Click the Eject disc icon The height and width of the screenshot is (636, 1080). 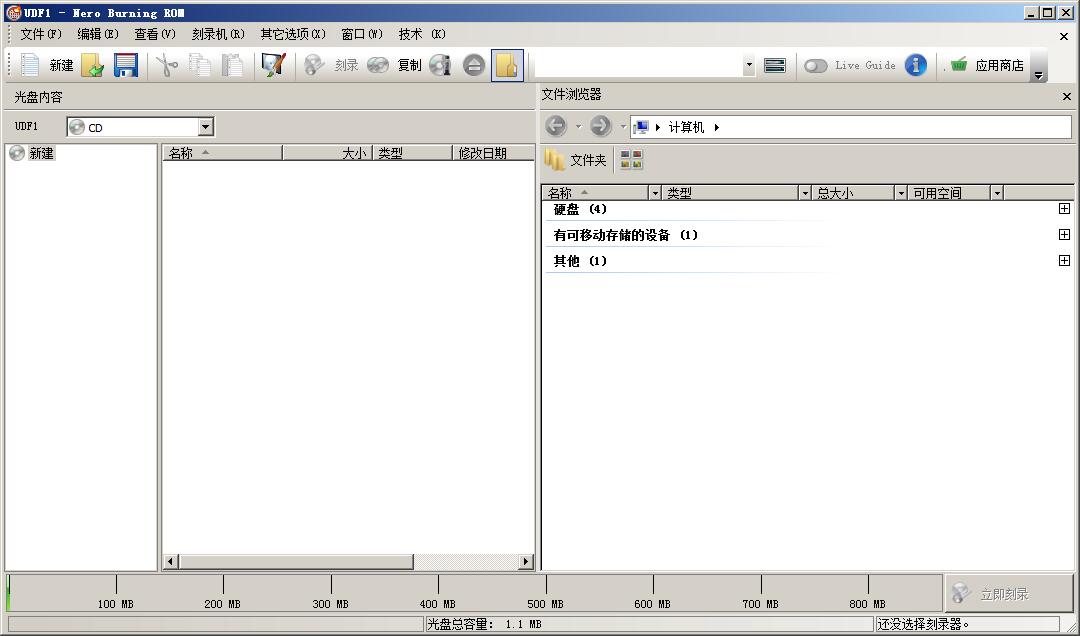tap(474, 65)
